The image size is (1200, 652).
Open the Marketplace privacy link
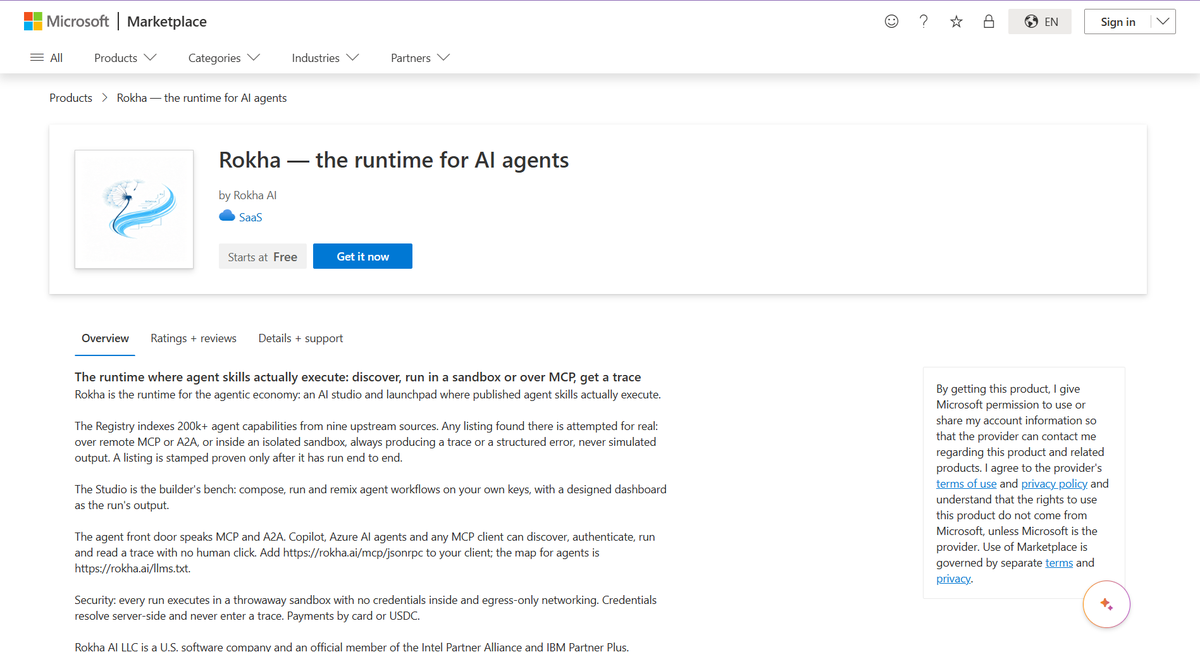coord(953,579)
